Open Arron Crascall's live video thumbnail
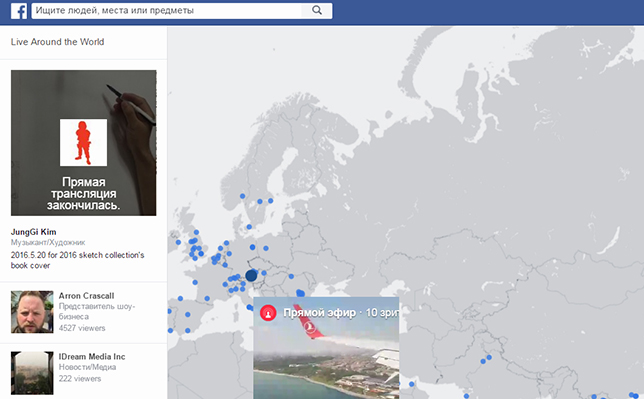The width and height of the screenshot is (644, 399). tap(32, 312)
